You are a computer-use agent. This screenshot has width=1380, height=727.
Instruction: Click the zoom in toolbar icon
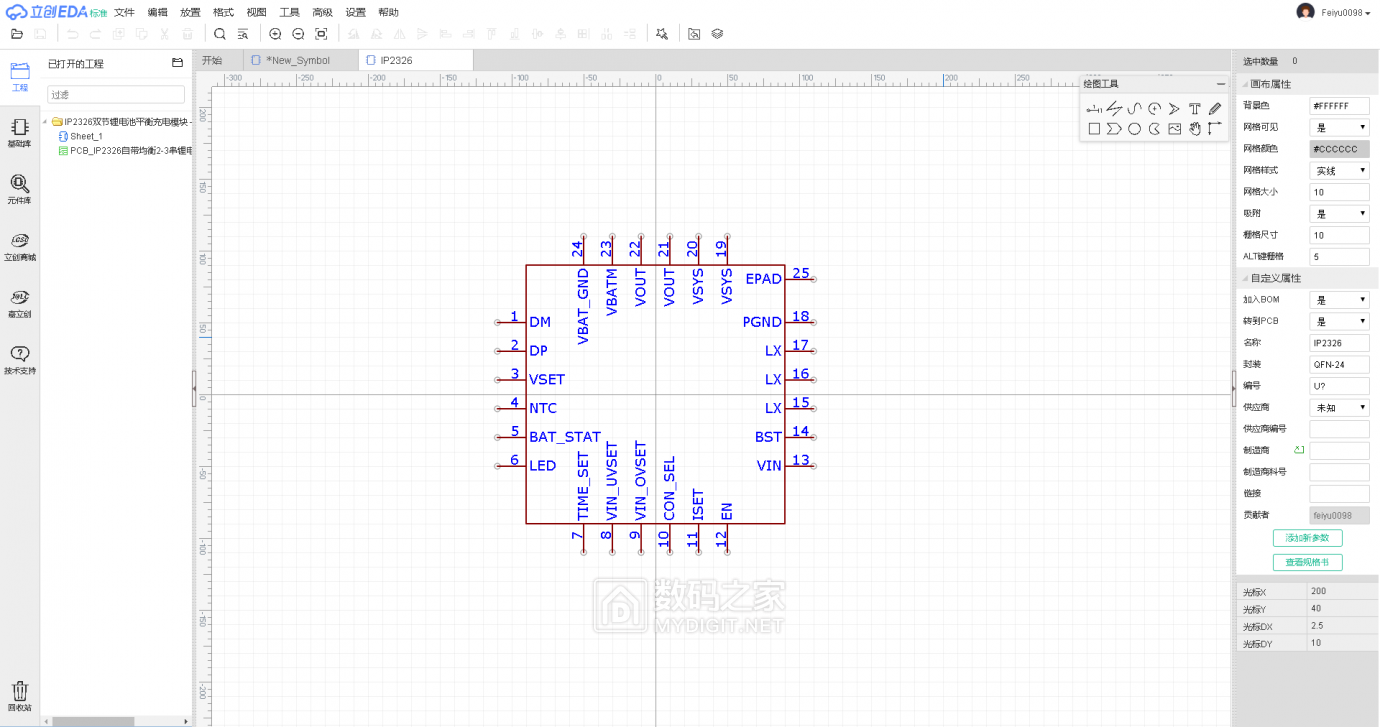click(x=276, y=34)
